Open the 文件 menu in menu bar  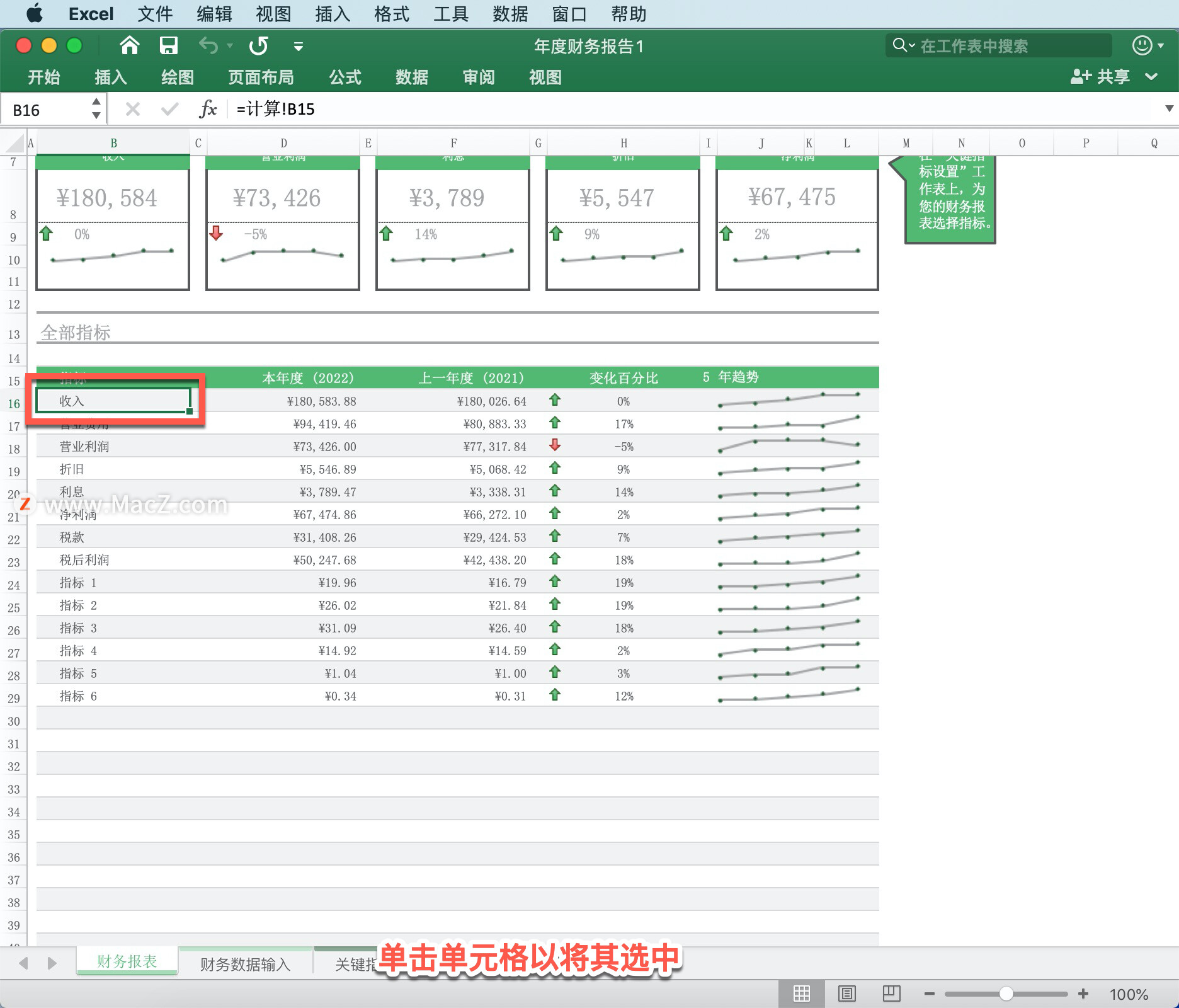click(x=155, y=14)
